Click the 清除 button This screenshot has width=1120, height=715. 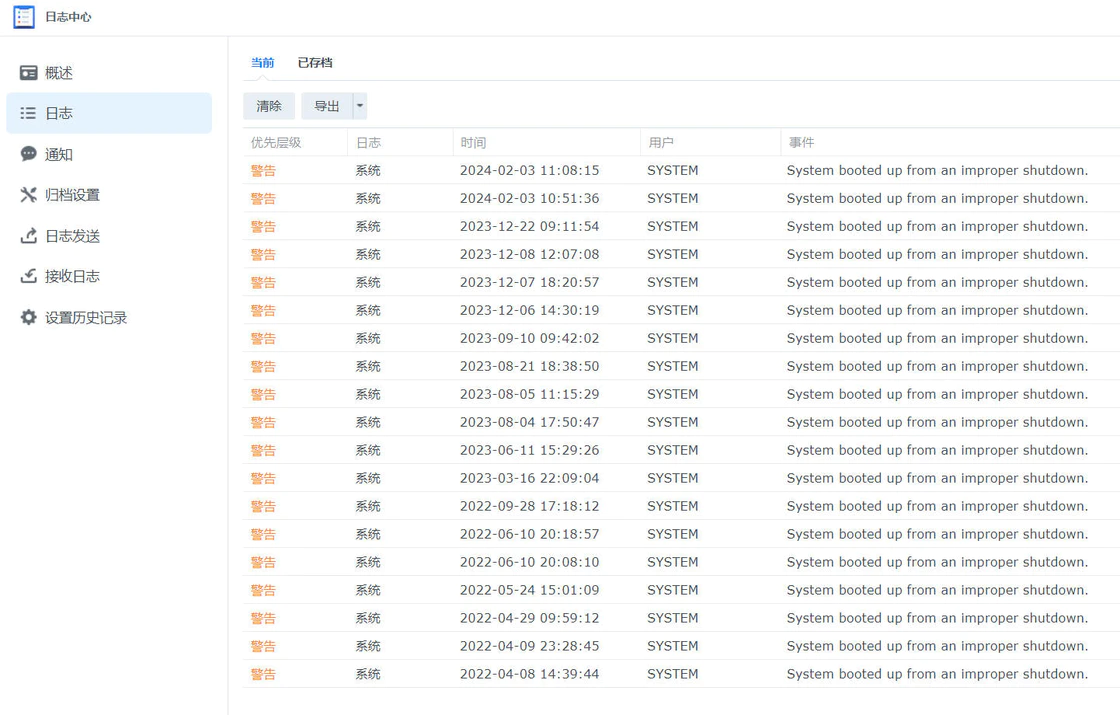tap(269, 106)
